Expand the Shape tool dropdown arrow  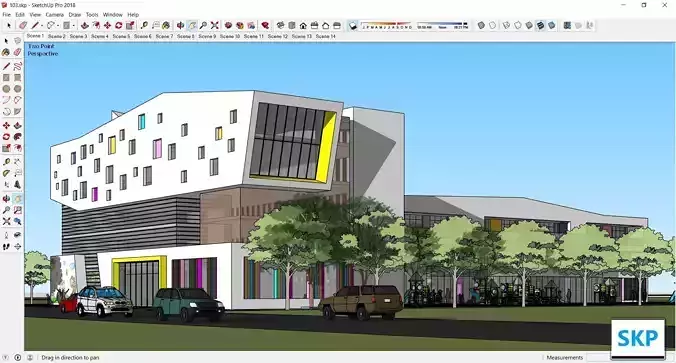click(x=74, y=26)
